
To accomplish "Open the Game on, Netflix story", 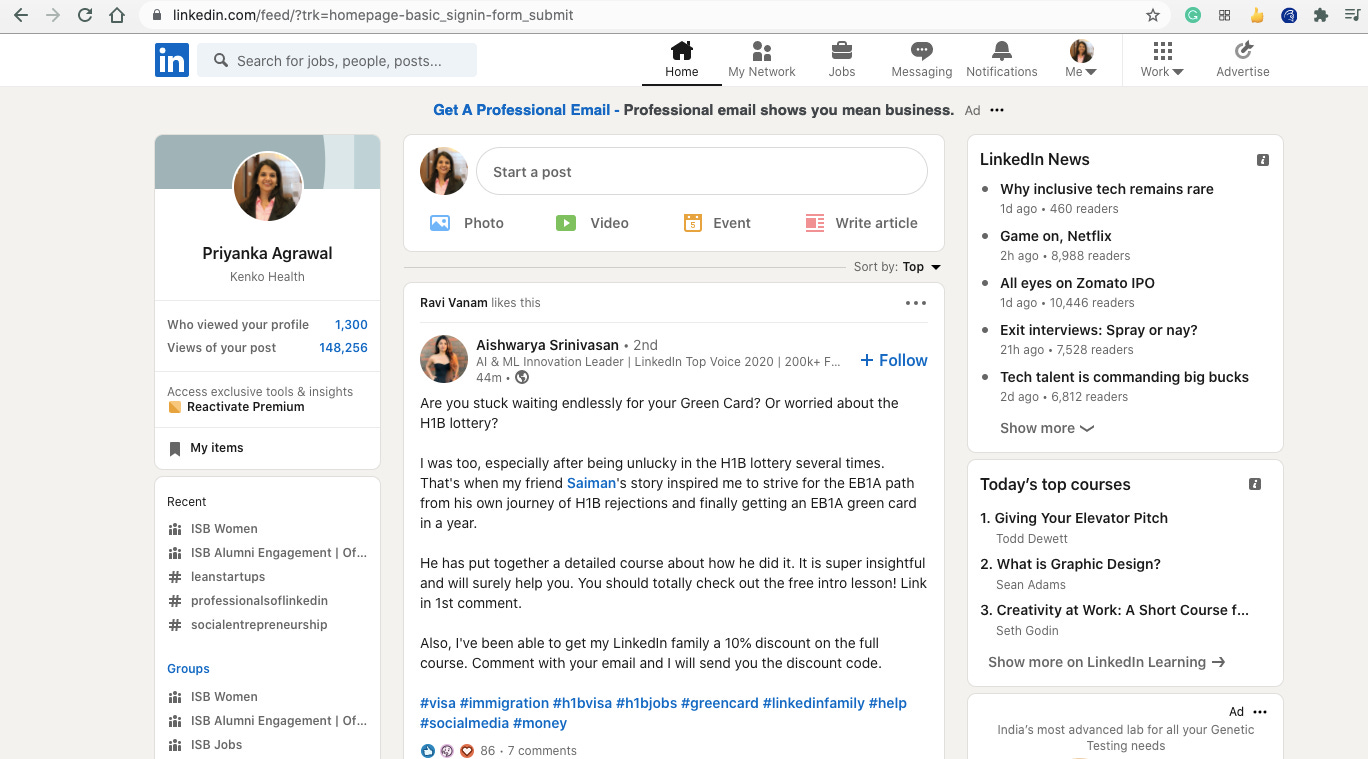I will pyautogui.click(x=1056, y=236).
